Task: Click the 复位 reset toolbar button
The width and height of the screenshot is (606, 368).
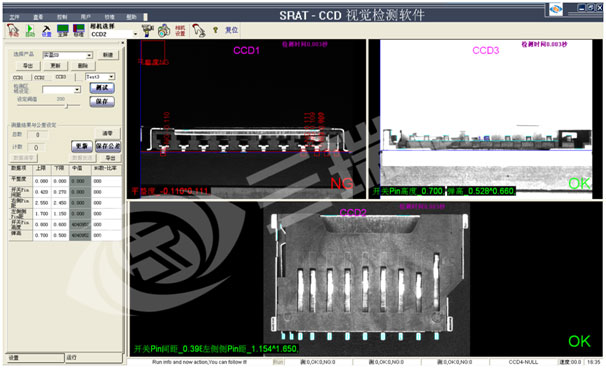Action: [x=232, y=30]
